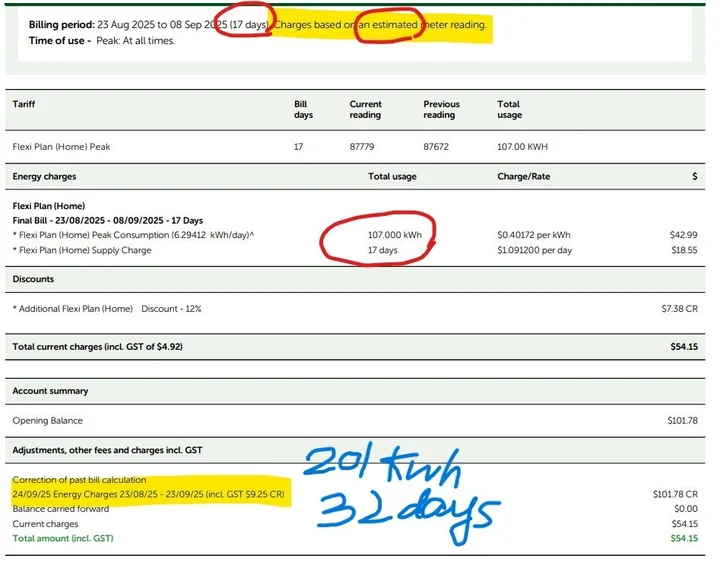
Task: Click the red-circled 107.000 kWh figure
Action: tap(392, 234)
